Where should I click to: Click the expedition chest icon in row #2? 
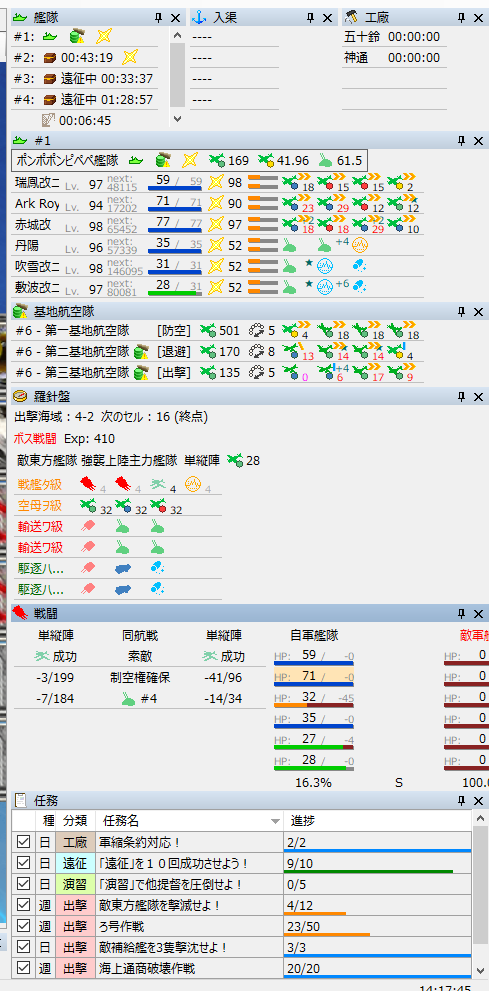[x=51, y=58]
